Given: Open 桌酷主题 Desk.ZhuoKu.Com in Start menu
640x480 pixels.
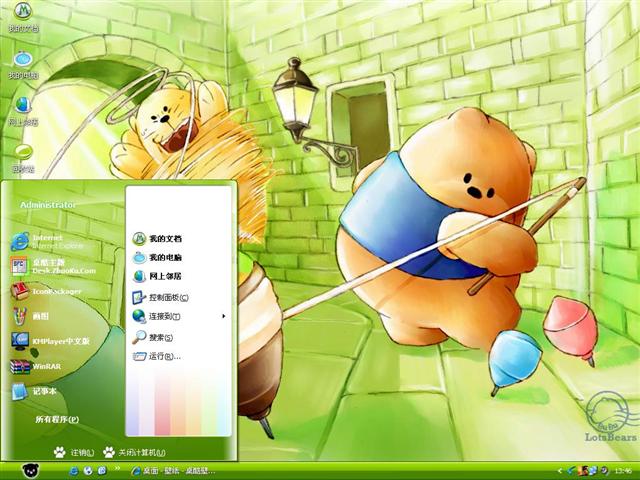Looking at the screenshot, I should pos(53,266).
